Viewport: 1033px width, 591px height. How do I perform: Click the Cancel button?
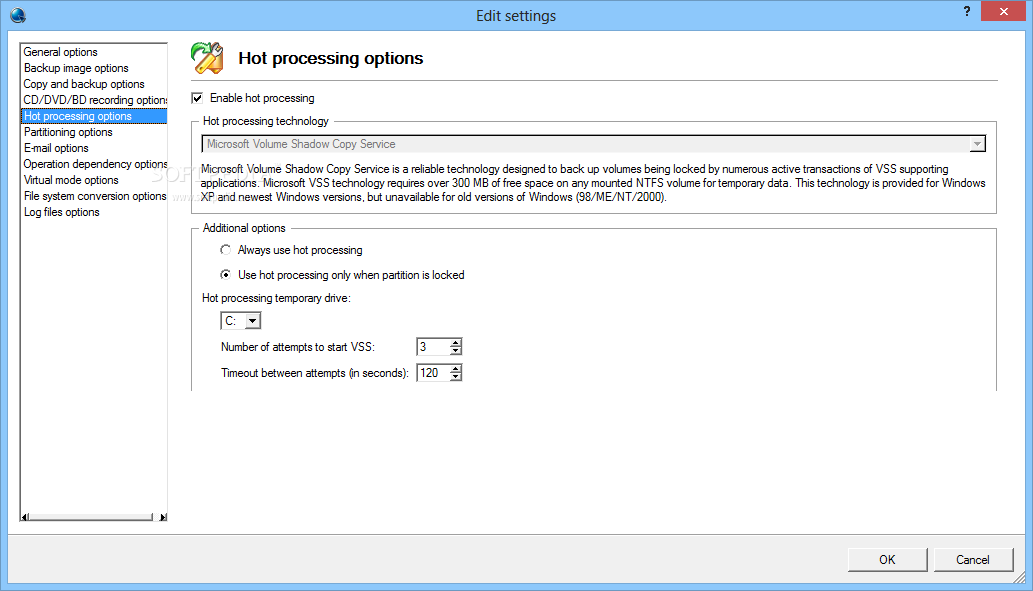click(x=972, y=559)
